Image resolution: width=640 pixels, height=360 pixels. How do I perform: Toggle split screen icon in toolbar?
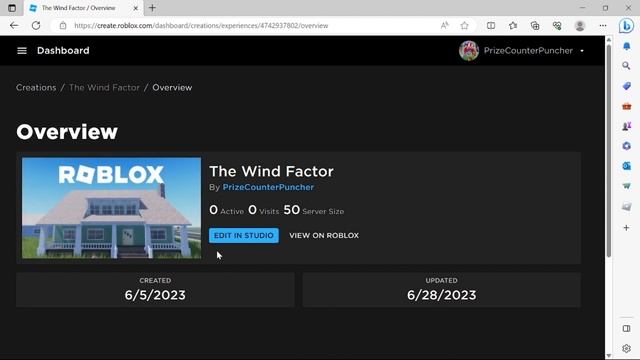tap(491, 25)
